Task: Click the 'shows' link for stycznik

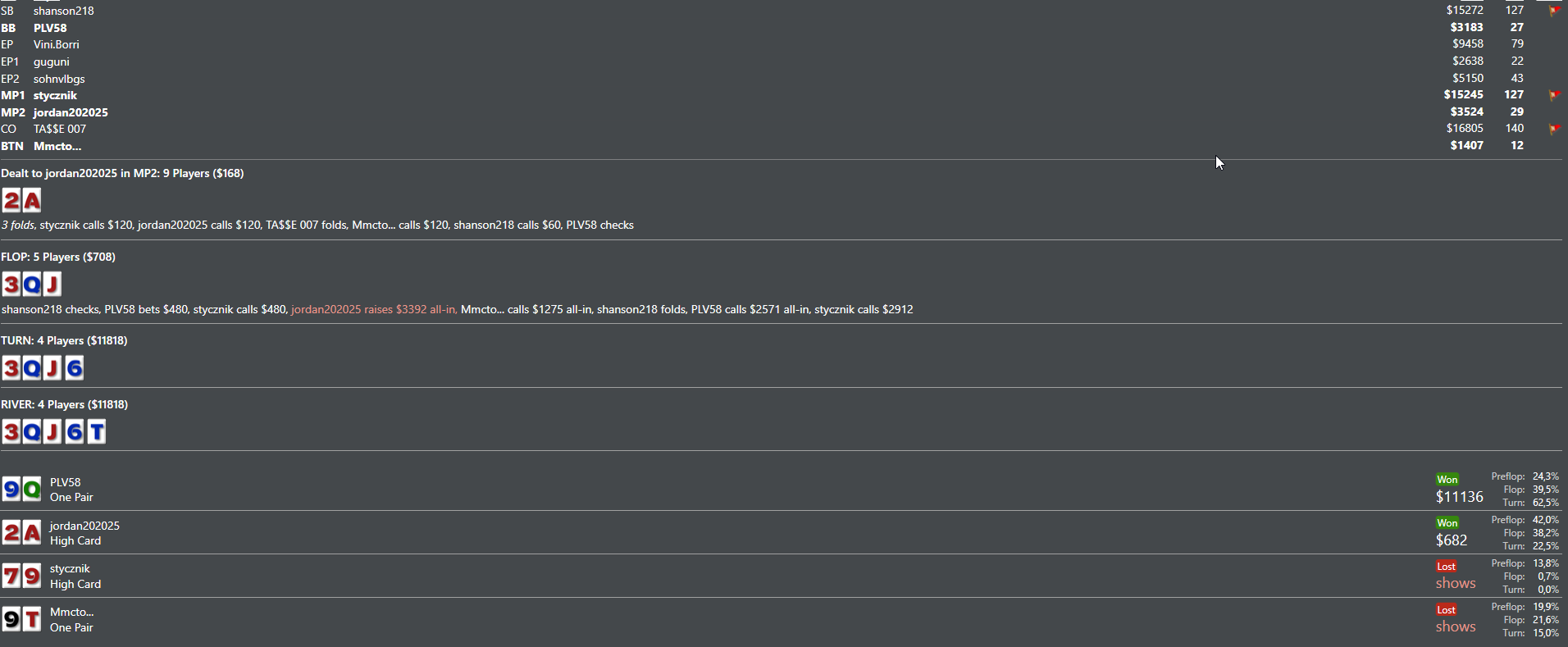Action: (1455, 583)
